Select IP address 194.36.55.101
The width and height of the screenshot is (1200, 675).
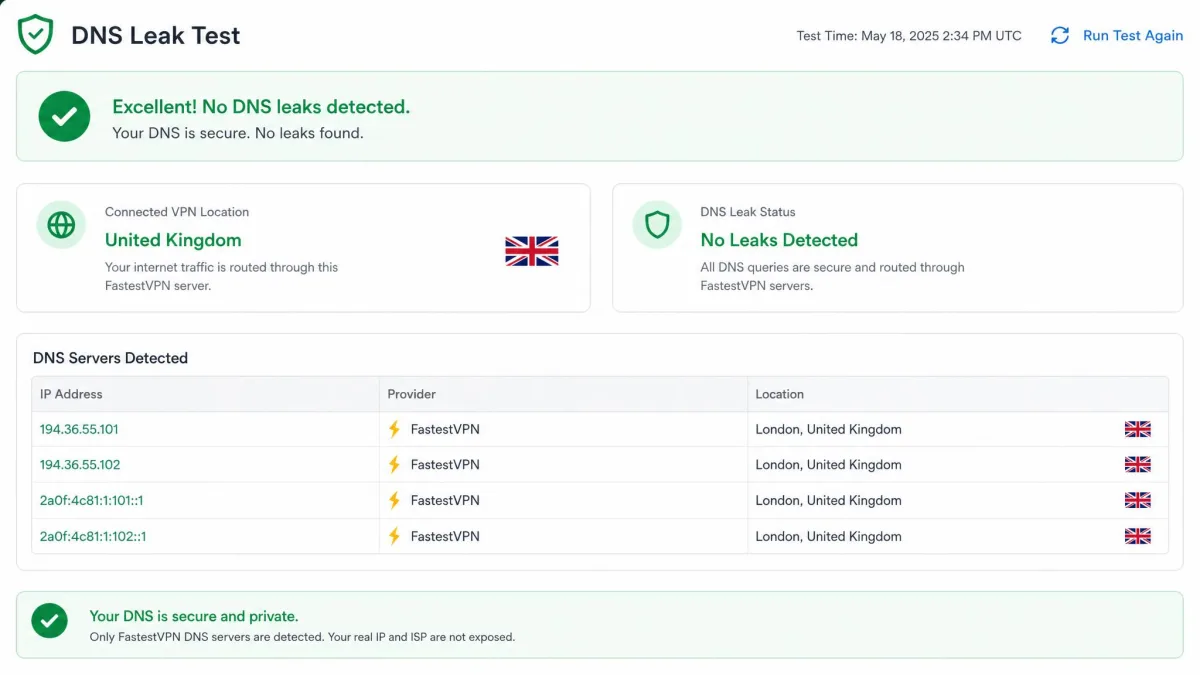tap(79, 429)
